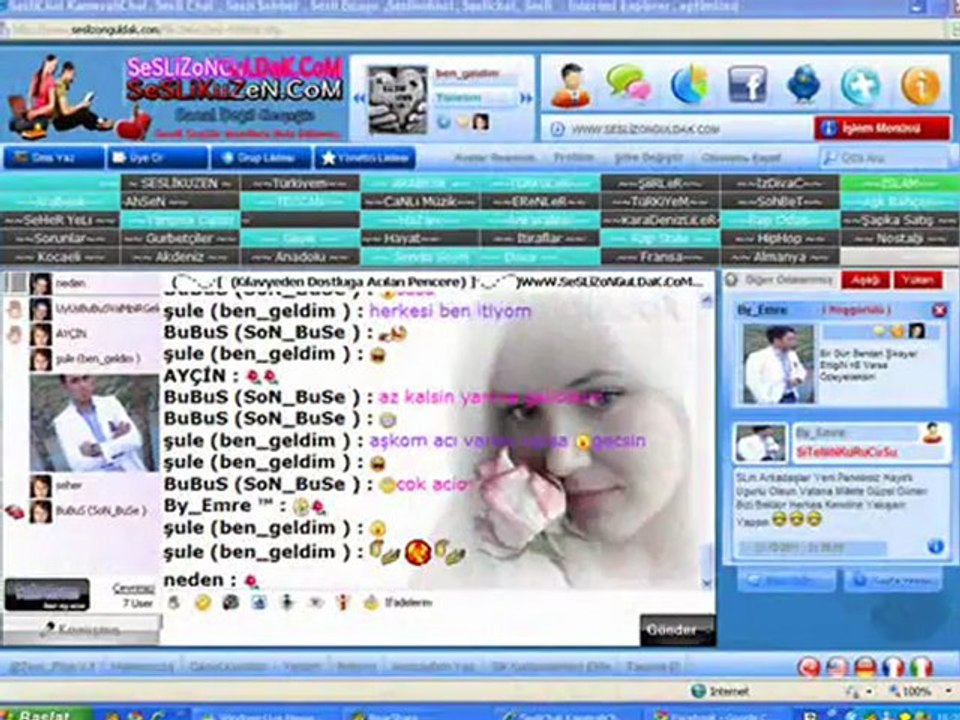The width and height of the screenshot is (960, 720).
Task: Join the SoHBeT room
Action: [x=780, y=201]
